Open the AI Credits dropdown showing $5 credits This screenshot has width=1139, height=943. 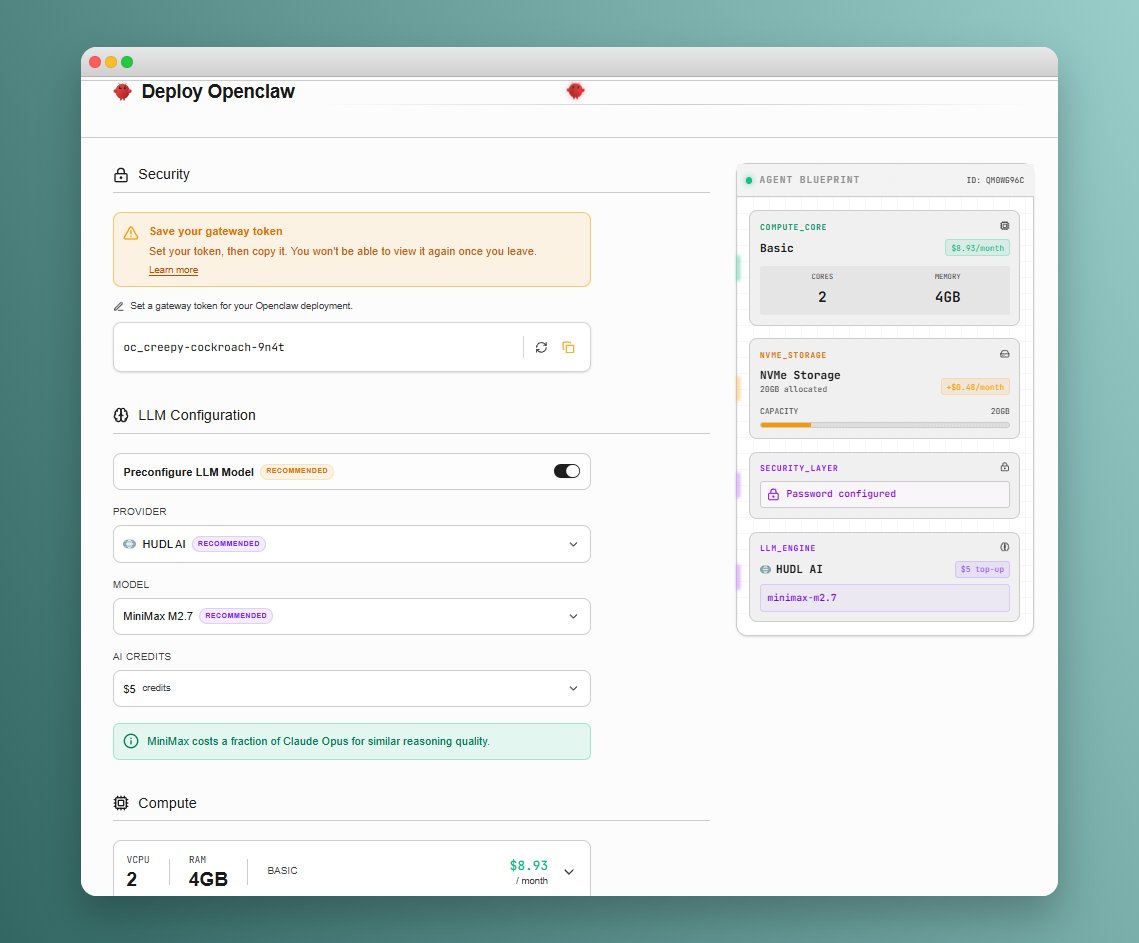pyautogui.click(x=352, y=688)
